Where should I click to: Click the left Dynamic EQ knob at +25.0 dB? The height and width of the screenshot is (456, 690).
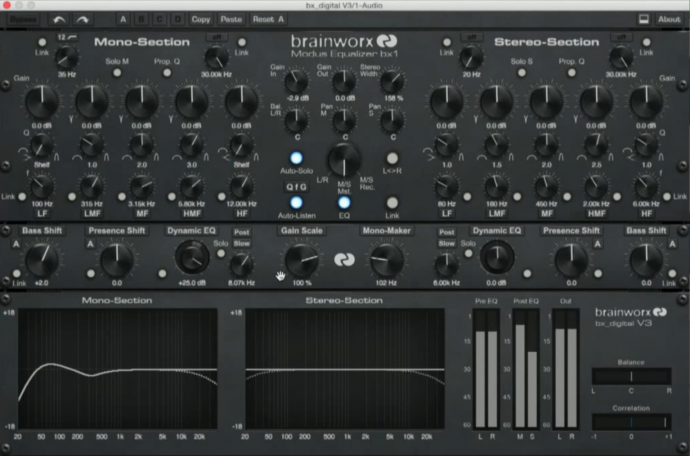192,257
